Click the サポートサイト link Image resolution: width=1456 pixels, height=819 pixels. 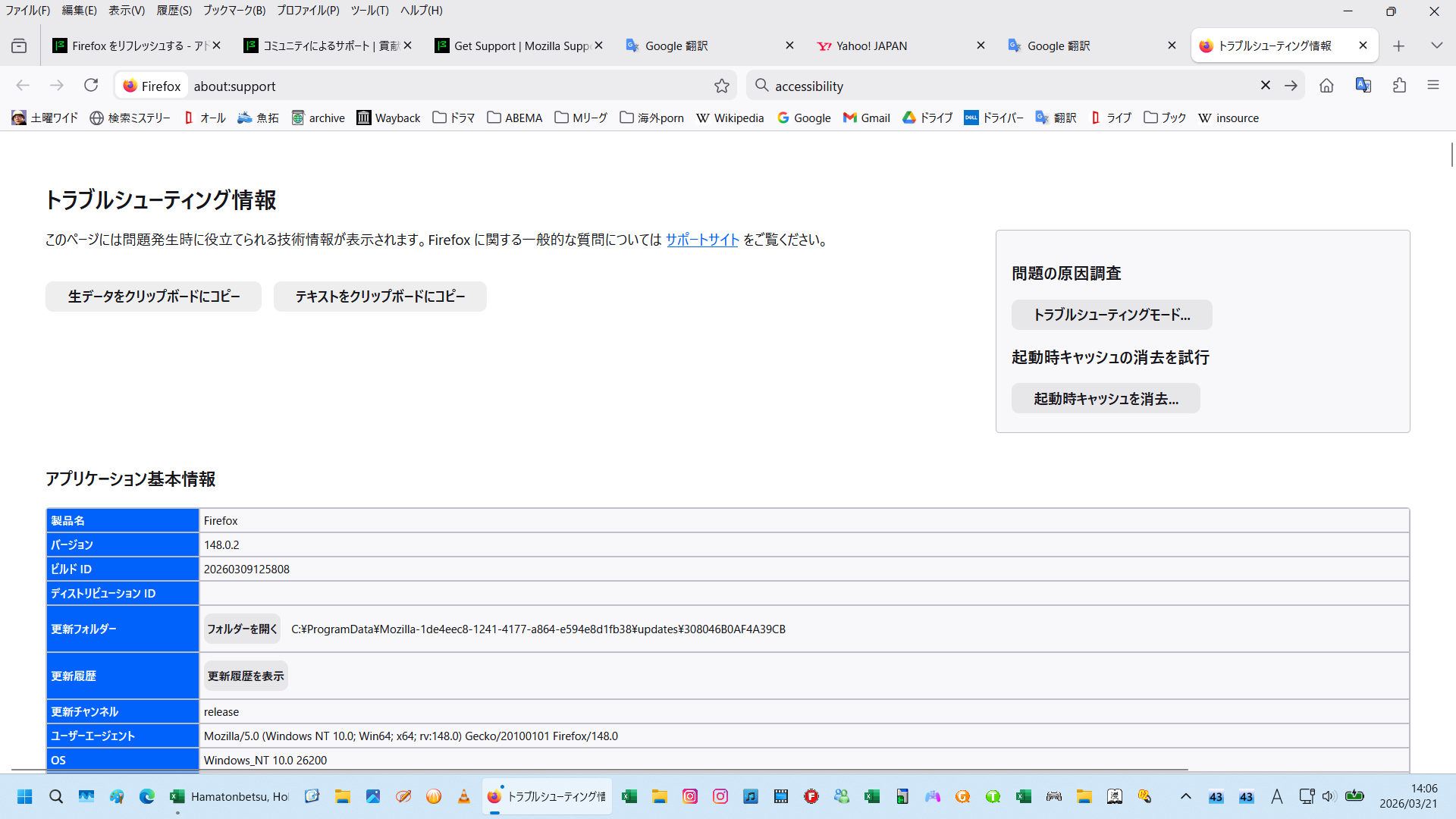[702, 240]
